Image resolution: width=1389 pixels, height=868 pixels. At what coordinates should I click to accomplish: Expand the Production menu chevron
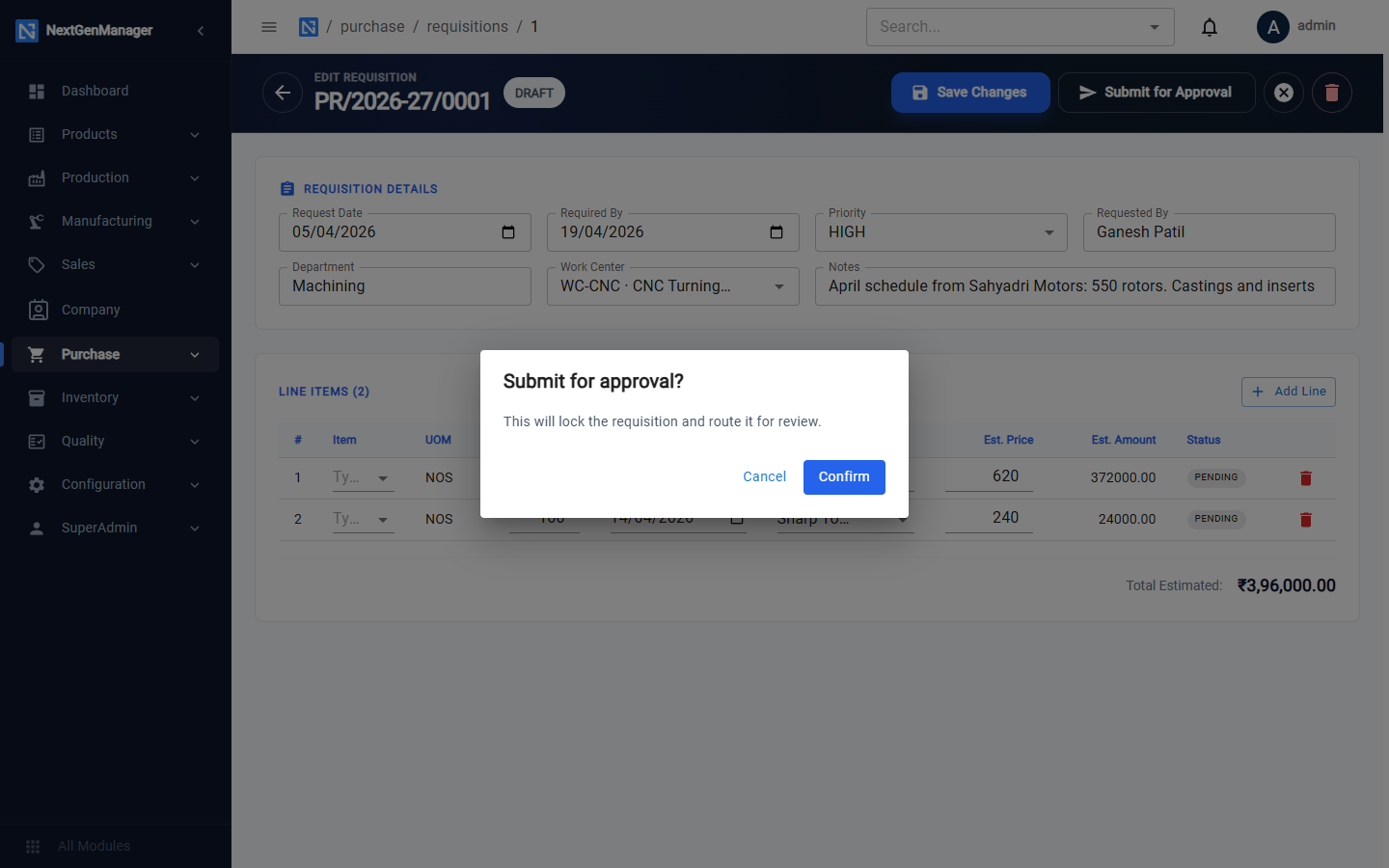(x=195, y=178)
